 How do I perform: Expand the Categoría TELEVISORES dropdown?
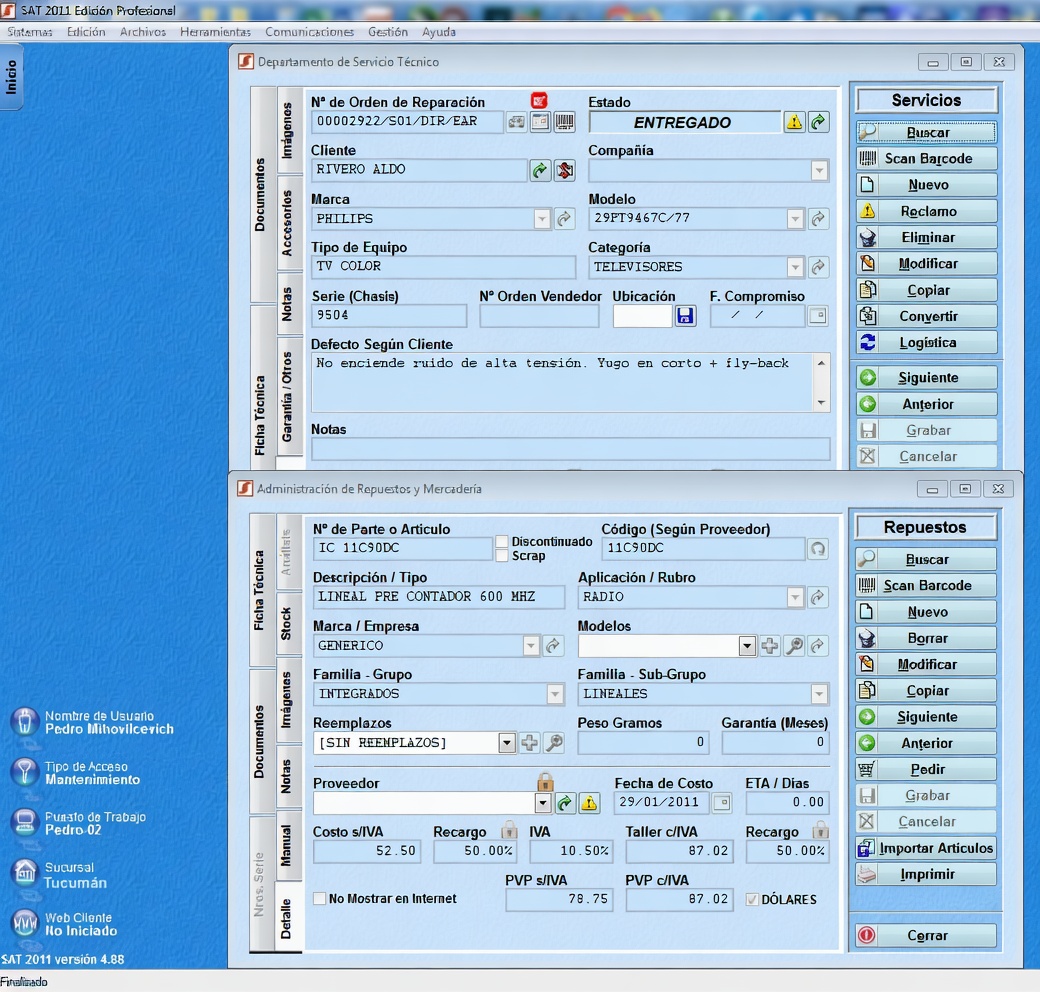(x=795, y=267)
